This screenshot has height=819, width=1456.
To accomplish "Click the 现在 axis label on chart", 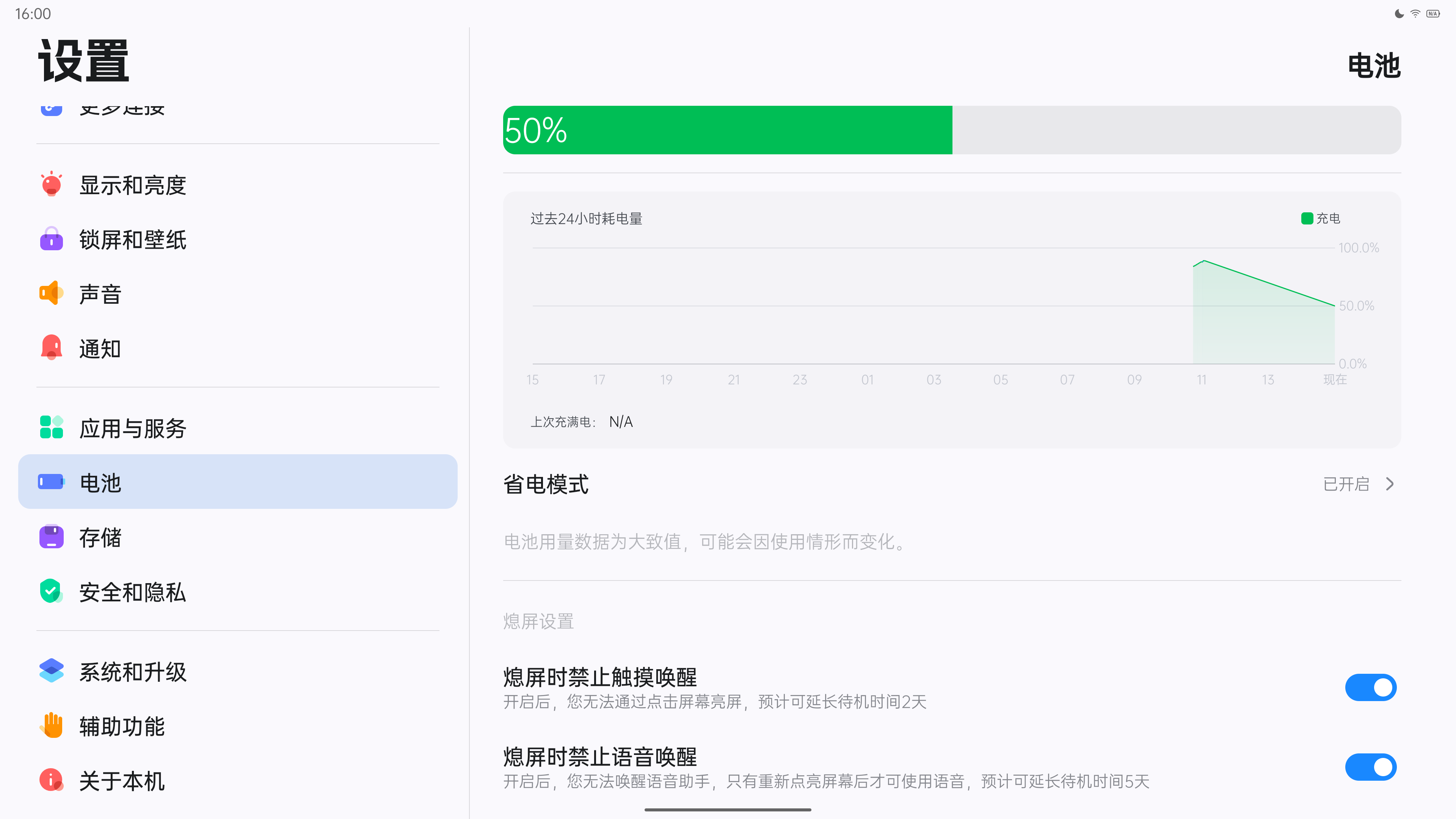I will tap(1335, 379).
